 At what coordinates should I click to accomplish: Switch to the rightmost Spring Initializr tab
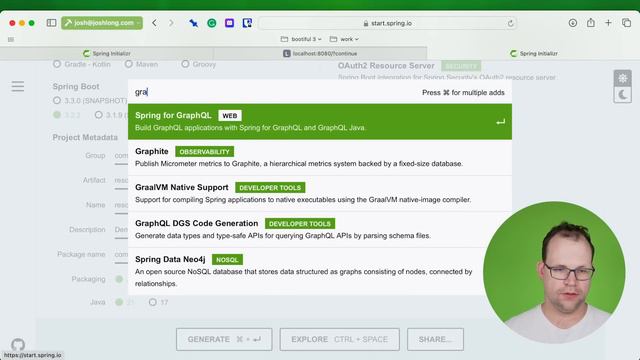coord(534,53)
